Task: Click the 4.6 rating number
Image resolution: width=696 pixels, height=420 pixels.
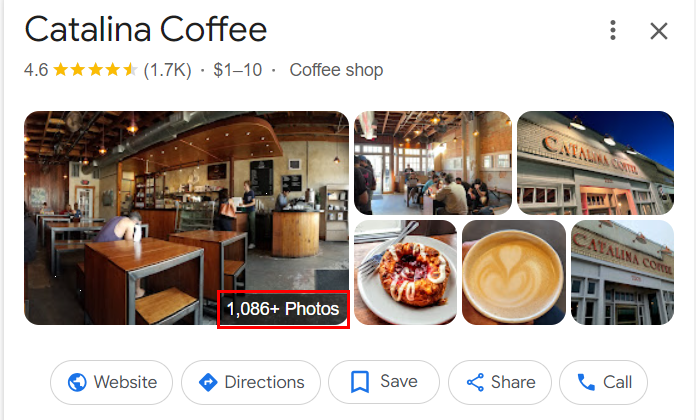Action: (36, 70)
